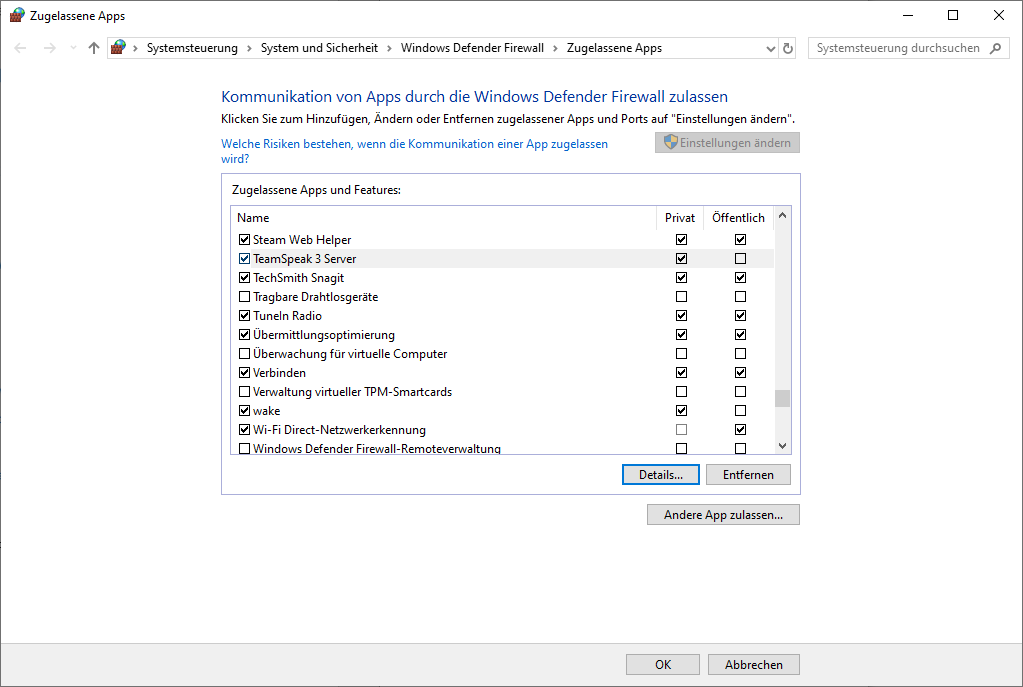Click the Control Panel address bar icon

click(x=119, y=48)
